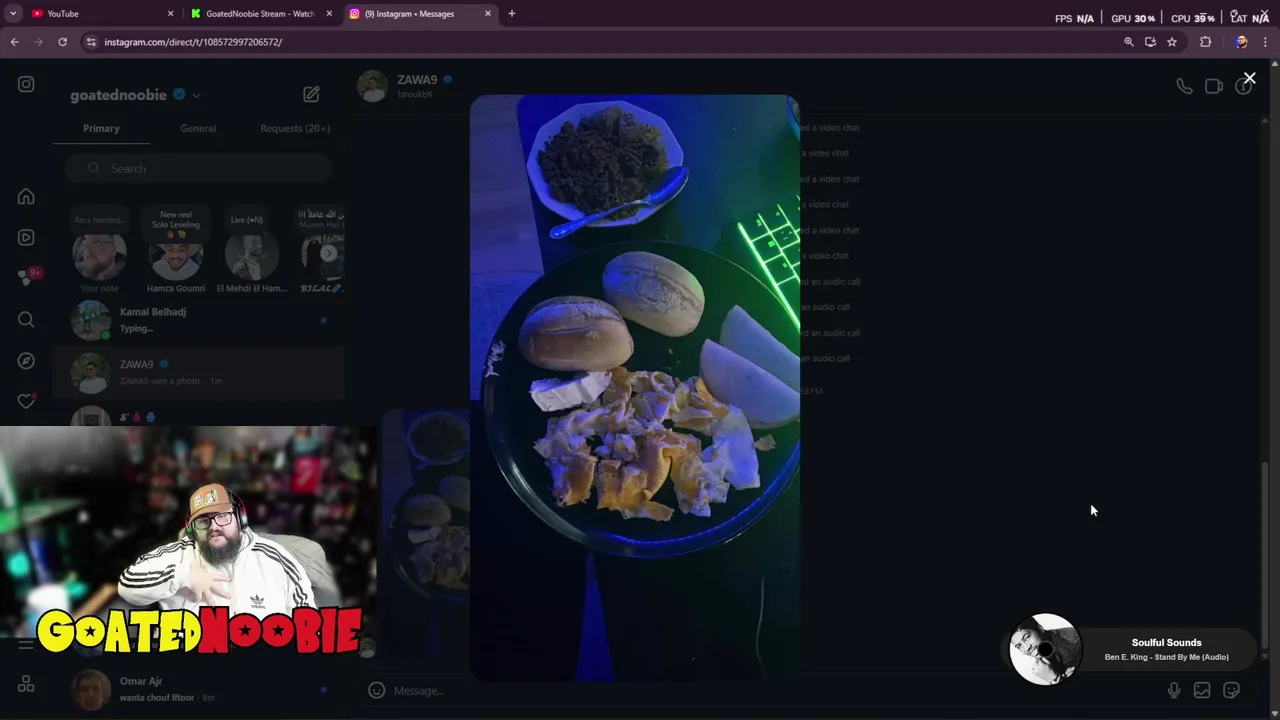Close the enlarged photo viewer
Screen dimensions: 1280x720
click(x=1249, y=78)
